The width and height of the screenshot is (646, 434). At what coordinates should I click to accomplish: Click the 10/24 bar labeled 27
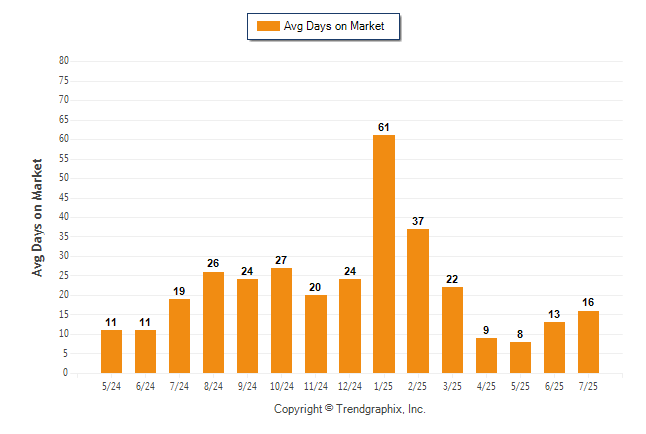click(x=281, y=321)
